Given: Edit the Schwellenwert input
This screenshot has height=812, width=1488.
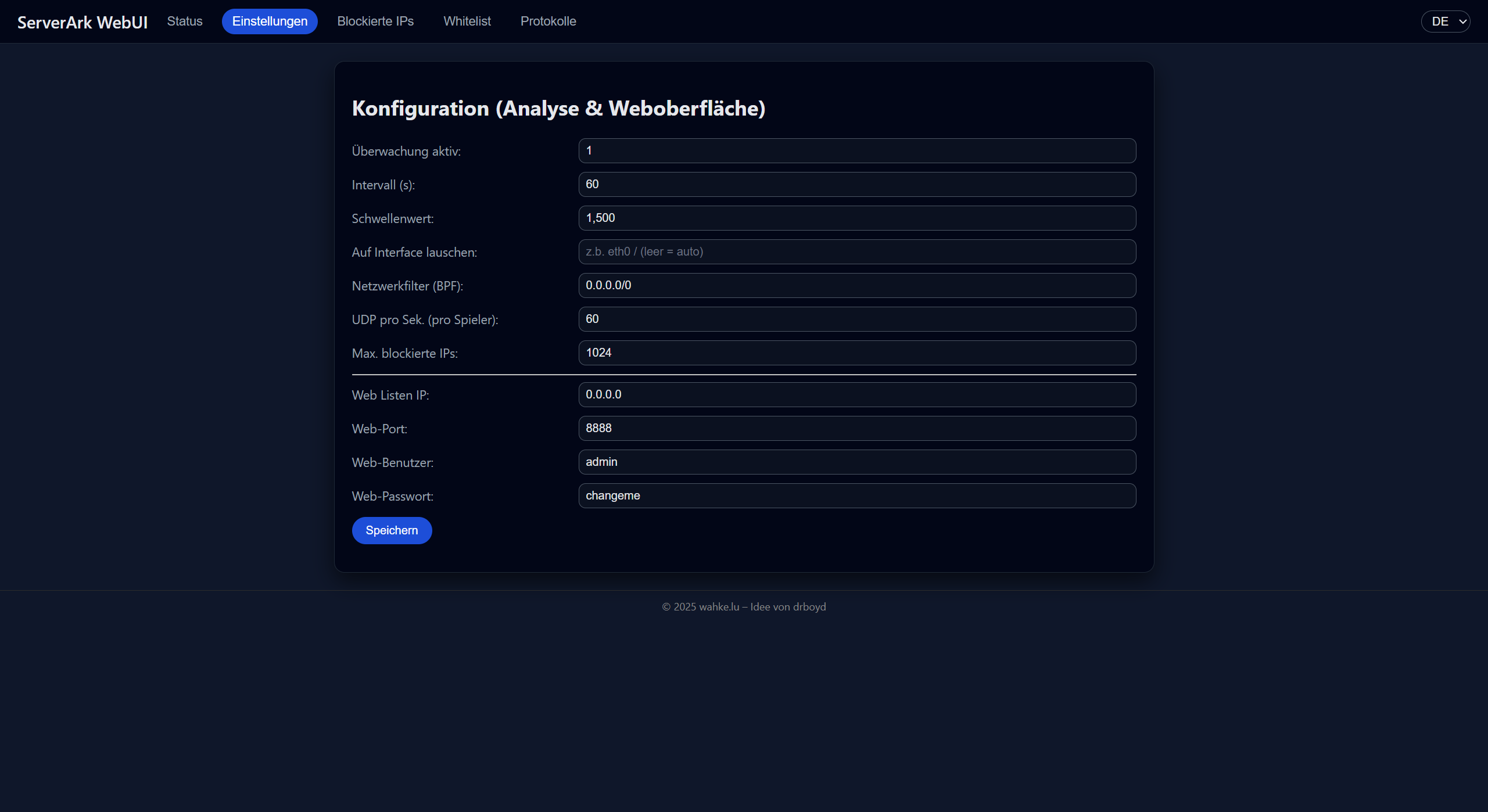Looking at the screenshot, I should [x=857, y=218].
